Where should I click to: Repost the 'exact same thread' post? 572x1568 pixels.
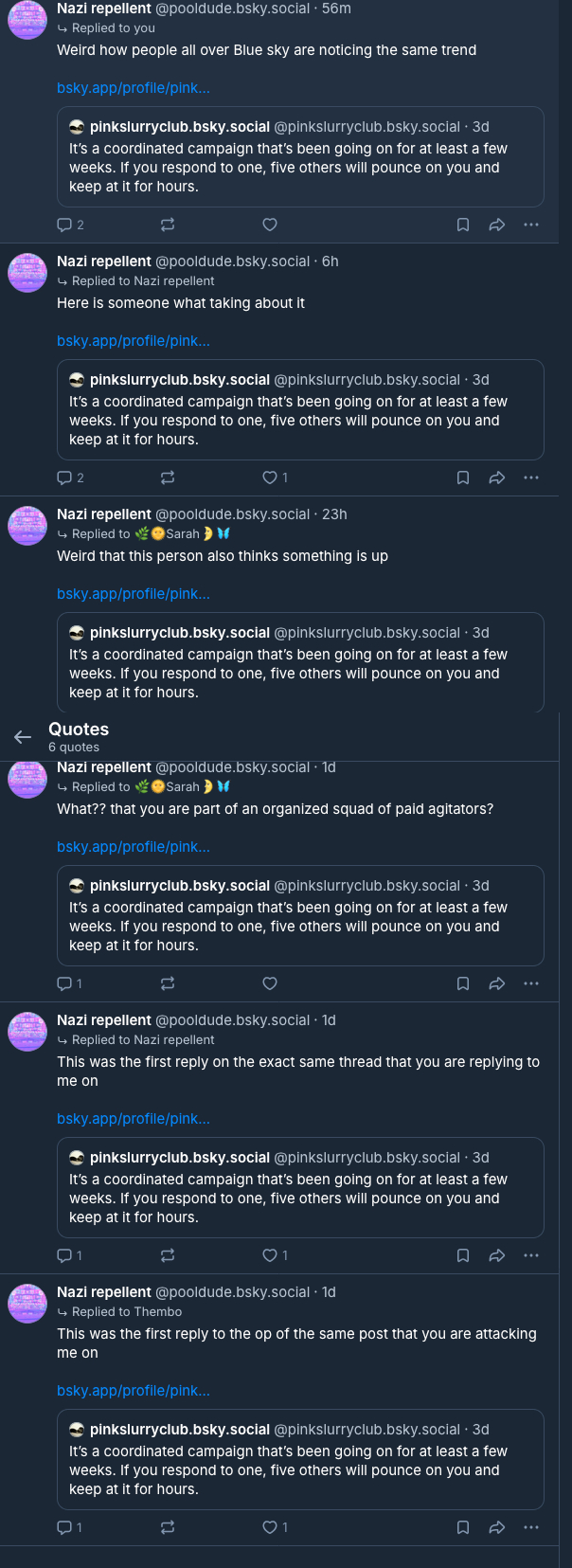coord(168,1255)
